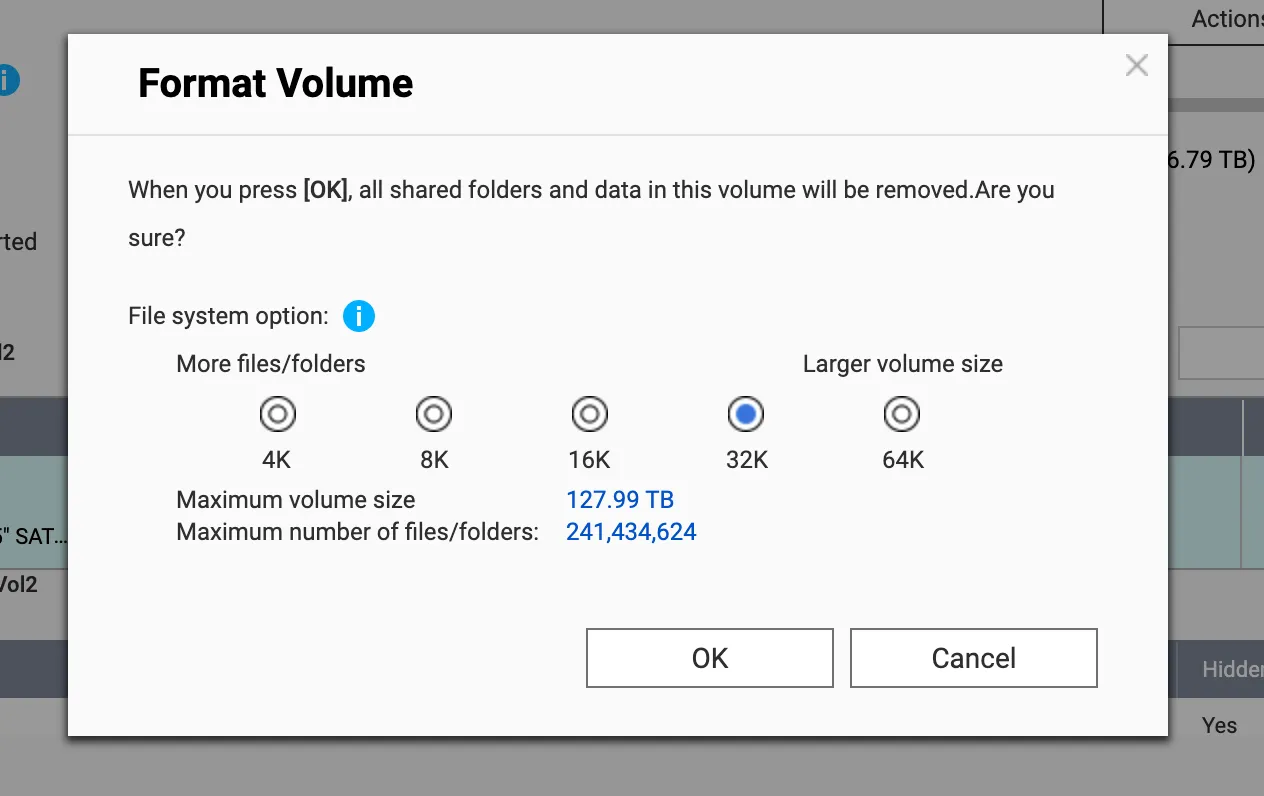The height and width of the screenshot is (796, 1264).
Task: Click the More files/folders label
Action: pyautogui.click(x=271, y=364)
